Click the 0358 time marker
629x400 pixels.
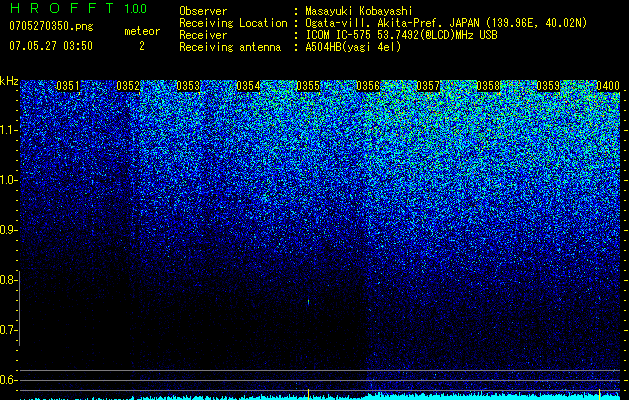point(488,86)
